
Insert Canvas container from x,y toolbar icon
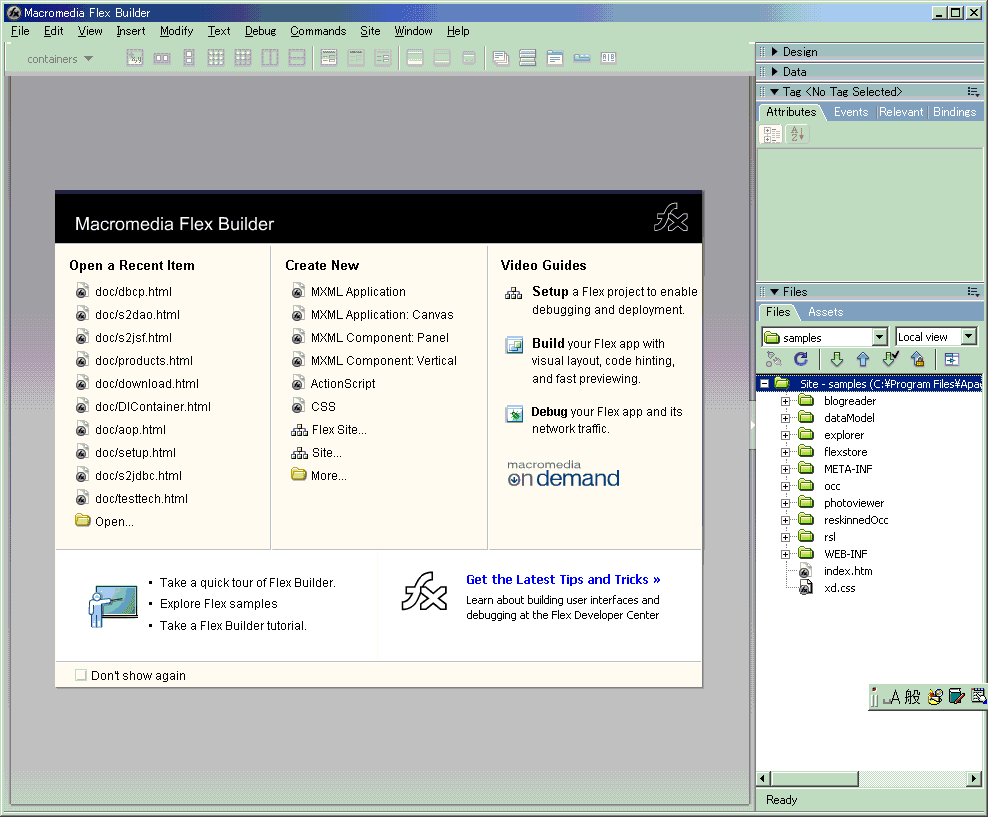click(x=135, y=58)
